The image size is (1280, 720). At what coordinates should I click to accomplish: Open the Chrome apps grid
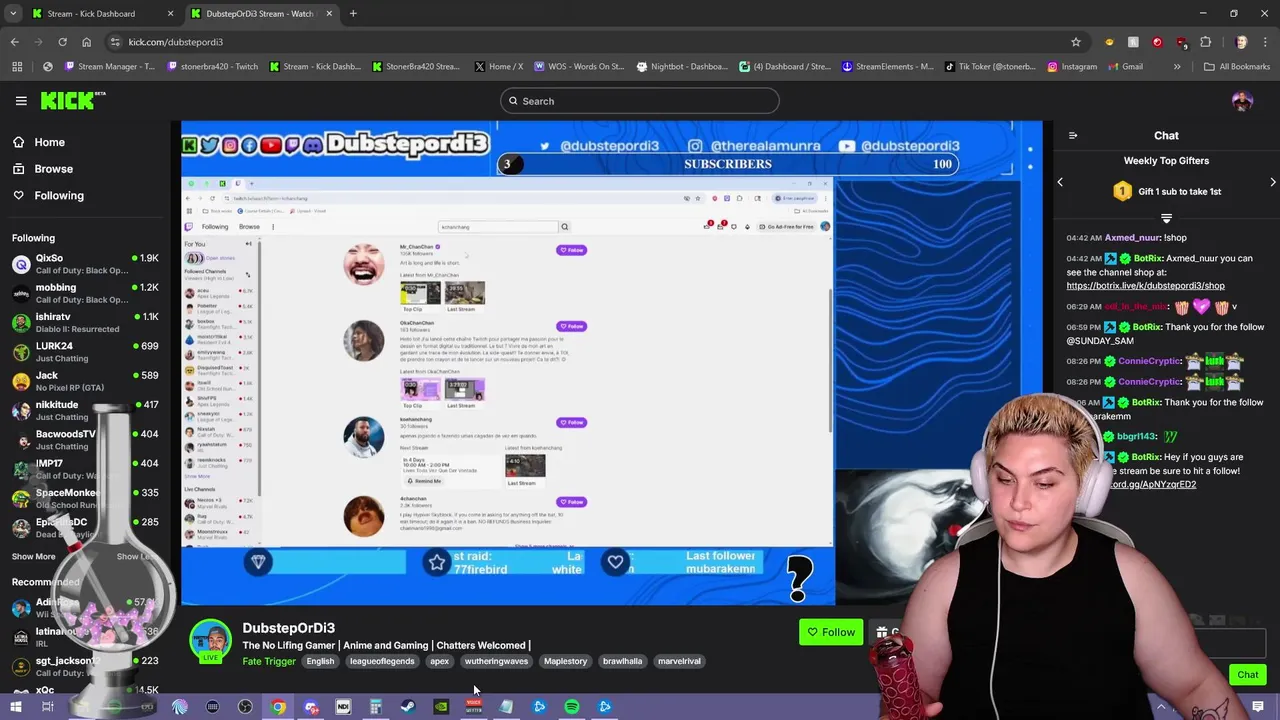coord(16,67)
